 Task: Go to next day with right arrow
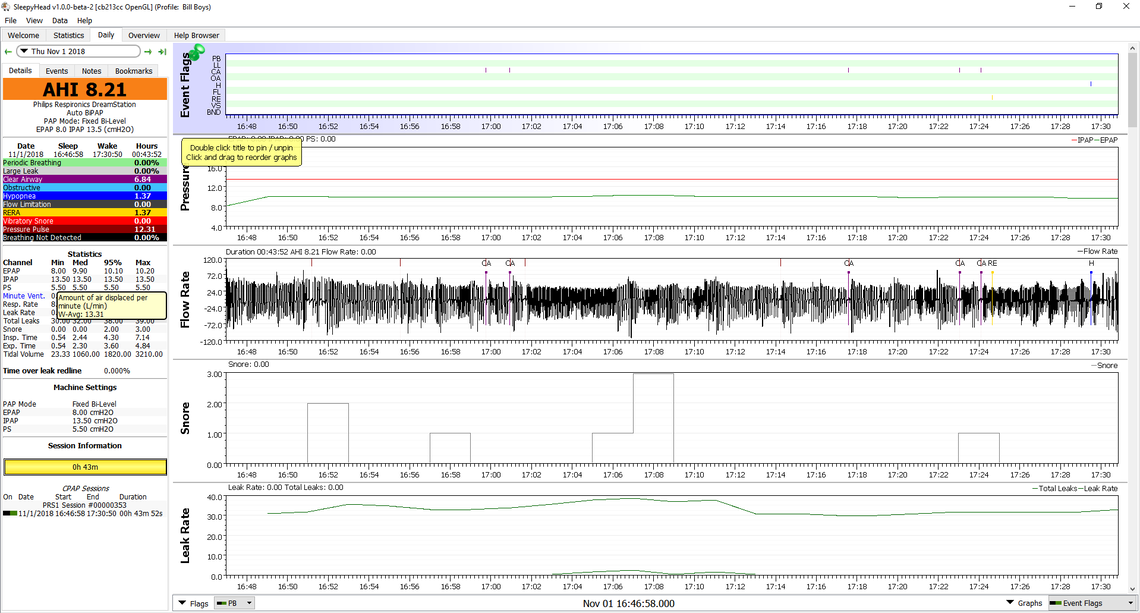pos(148,52)
